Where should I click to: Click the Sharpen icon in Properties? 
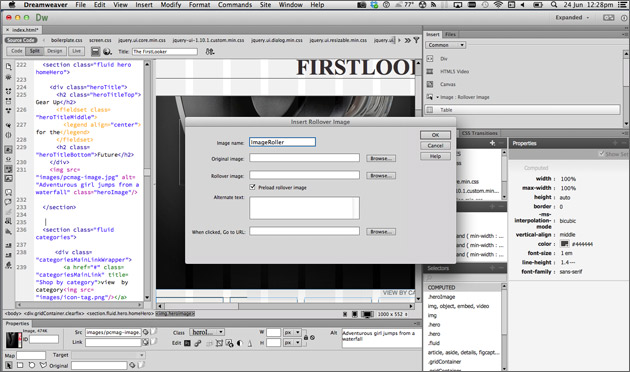[x=250, y=343]
